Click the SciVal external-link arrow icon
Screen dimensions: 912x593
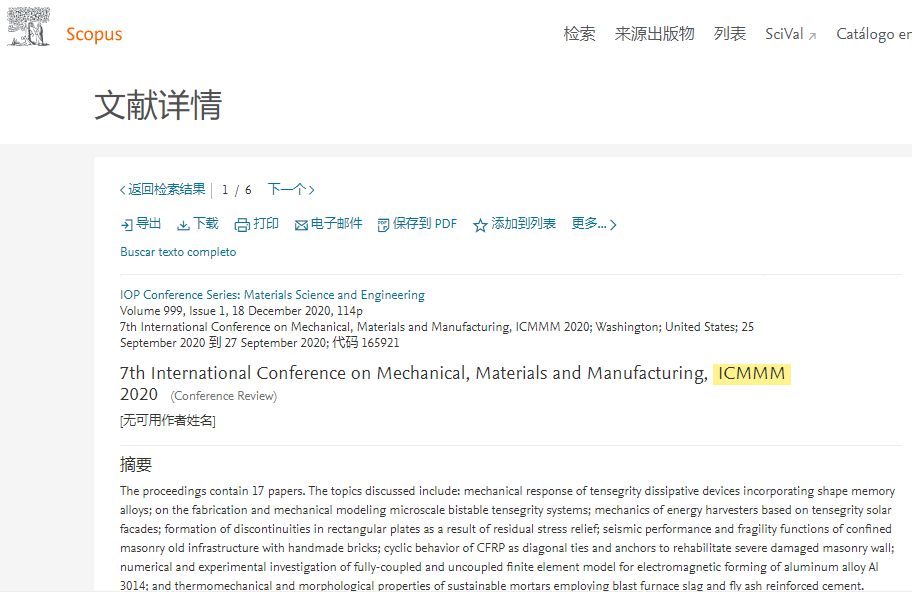click(x=813, y=36)
